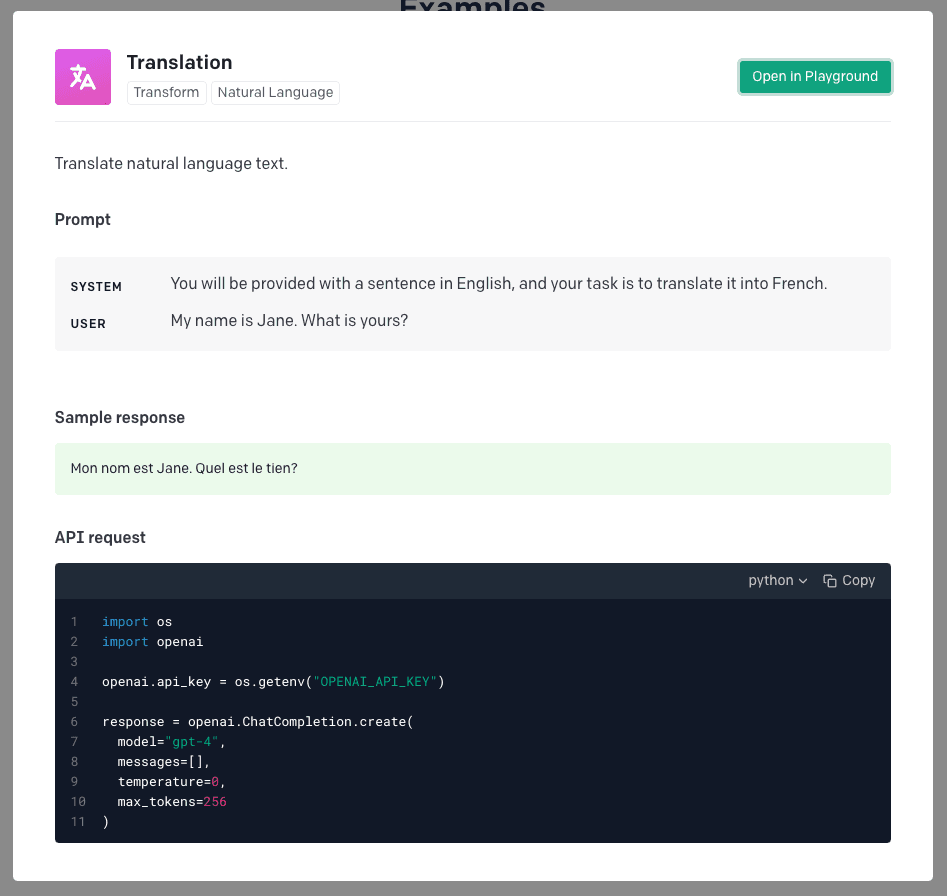
Task: Select the Natural Language tag
Action: (x=275, y=93)
